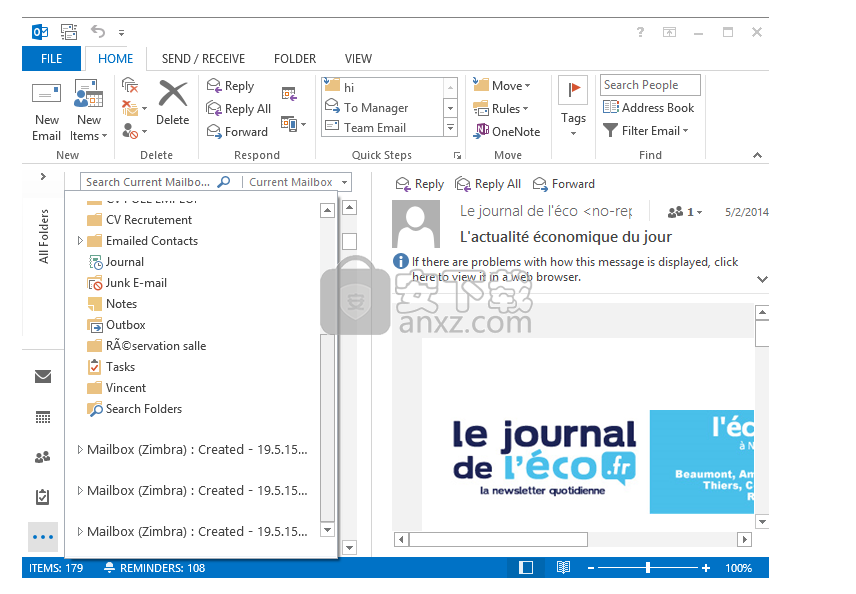856x594 pixels.
Task: Click Forward in the ribbon
Action: (x=237, y=132)
